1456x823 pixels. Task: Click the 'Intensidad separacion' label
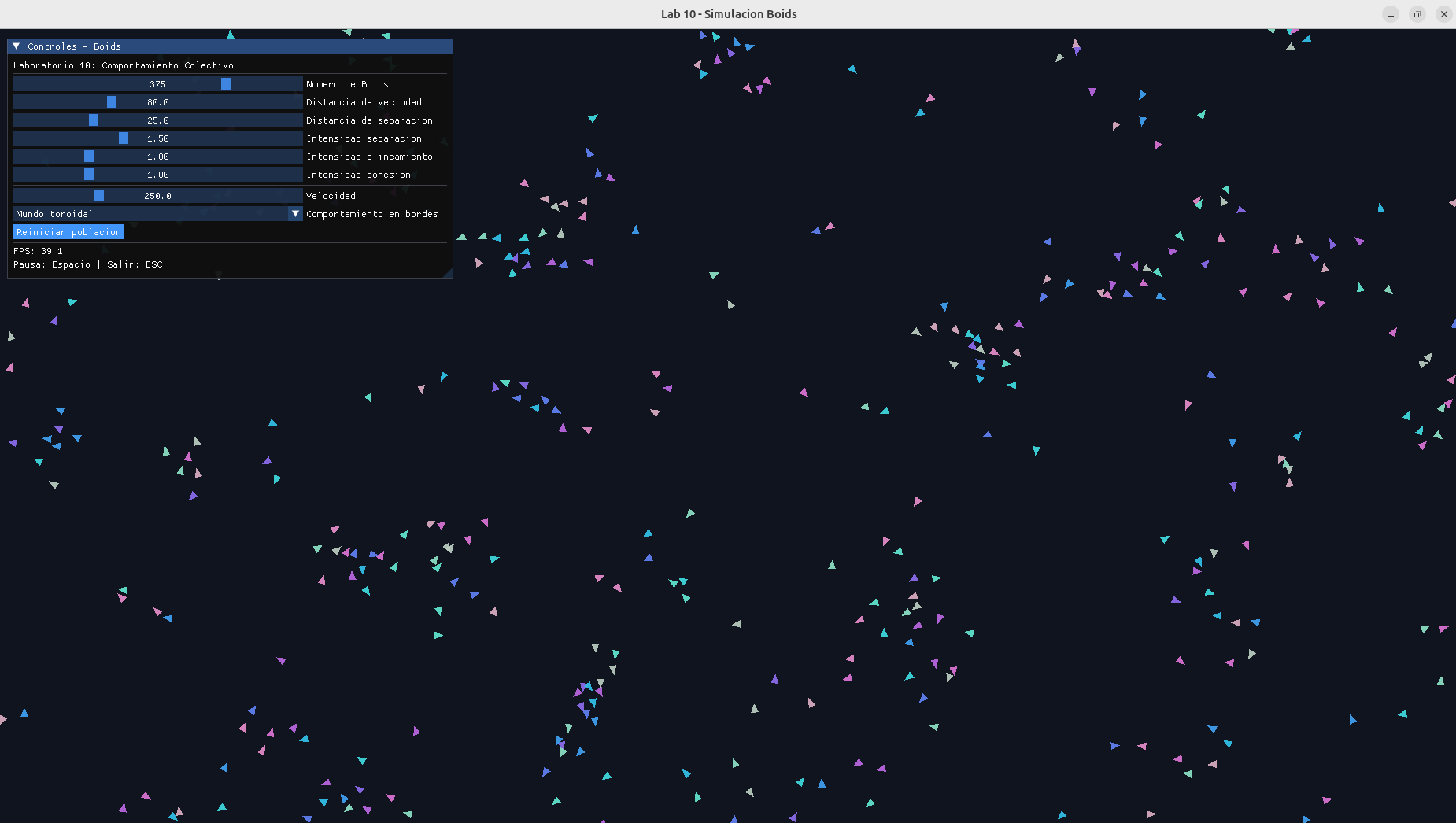(x=364, y=138)
